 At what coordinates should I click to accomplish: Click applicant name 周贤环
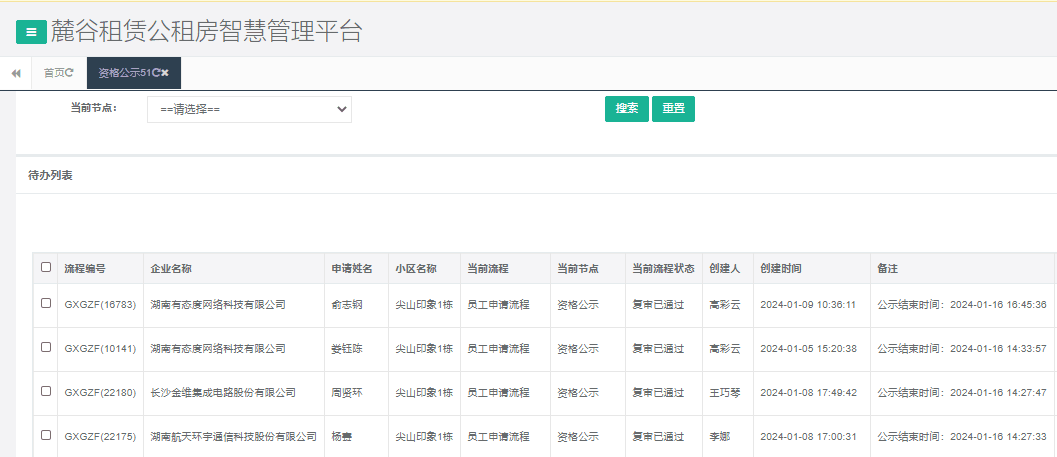pyautogui.click(x=347, y=392)
